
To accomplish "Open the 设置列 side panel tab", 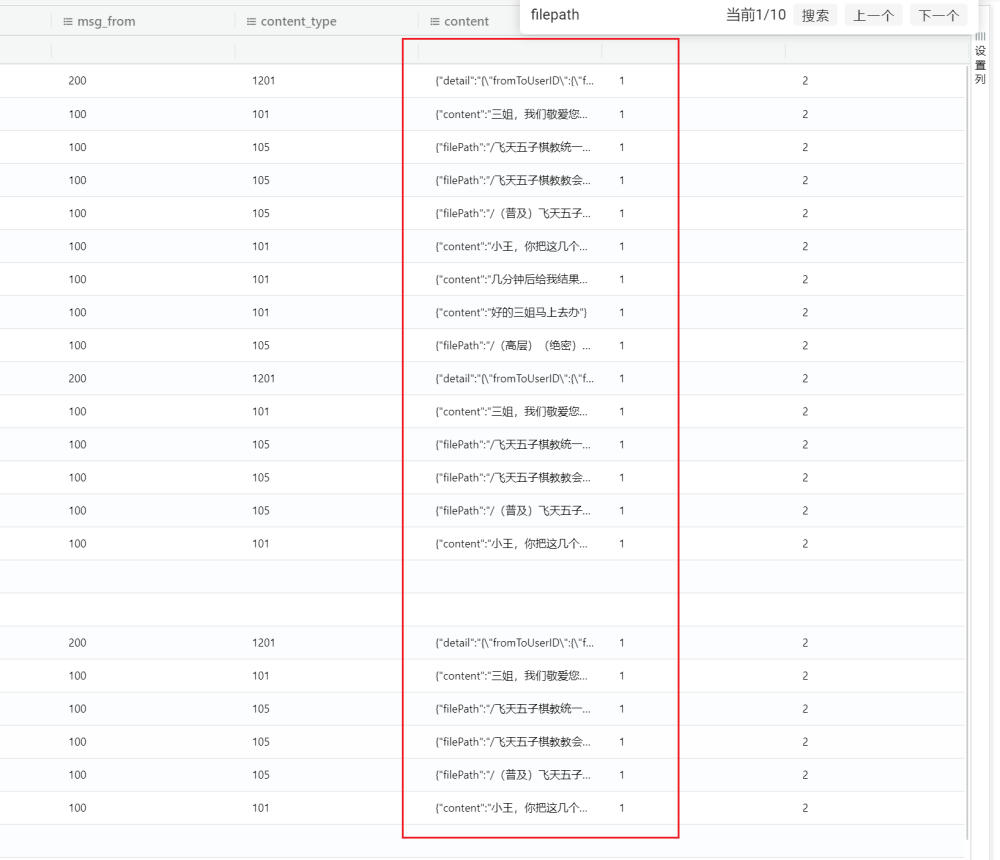I will pos(980,64).
